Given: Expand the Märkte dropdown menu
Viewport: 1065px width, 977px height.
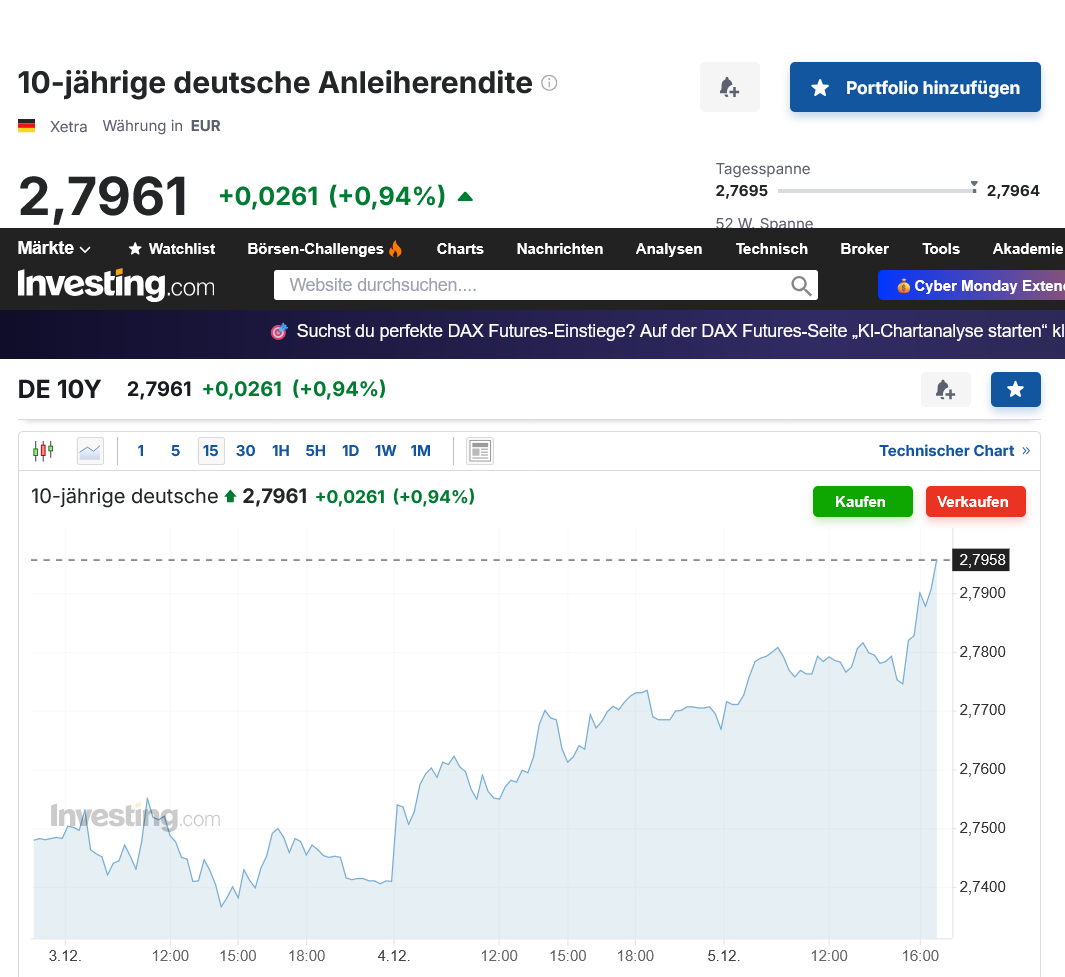Looking at the screenshot, I should coord(54,248).
